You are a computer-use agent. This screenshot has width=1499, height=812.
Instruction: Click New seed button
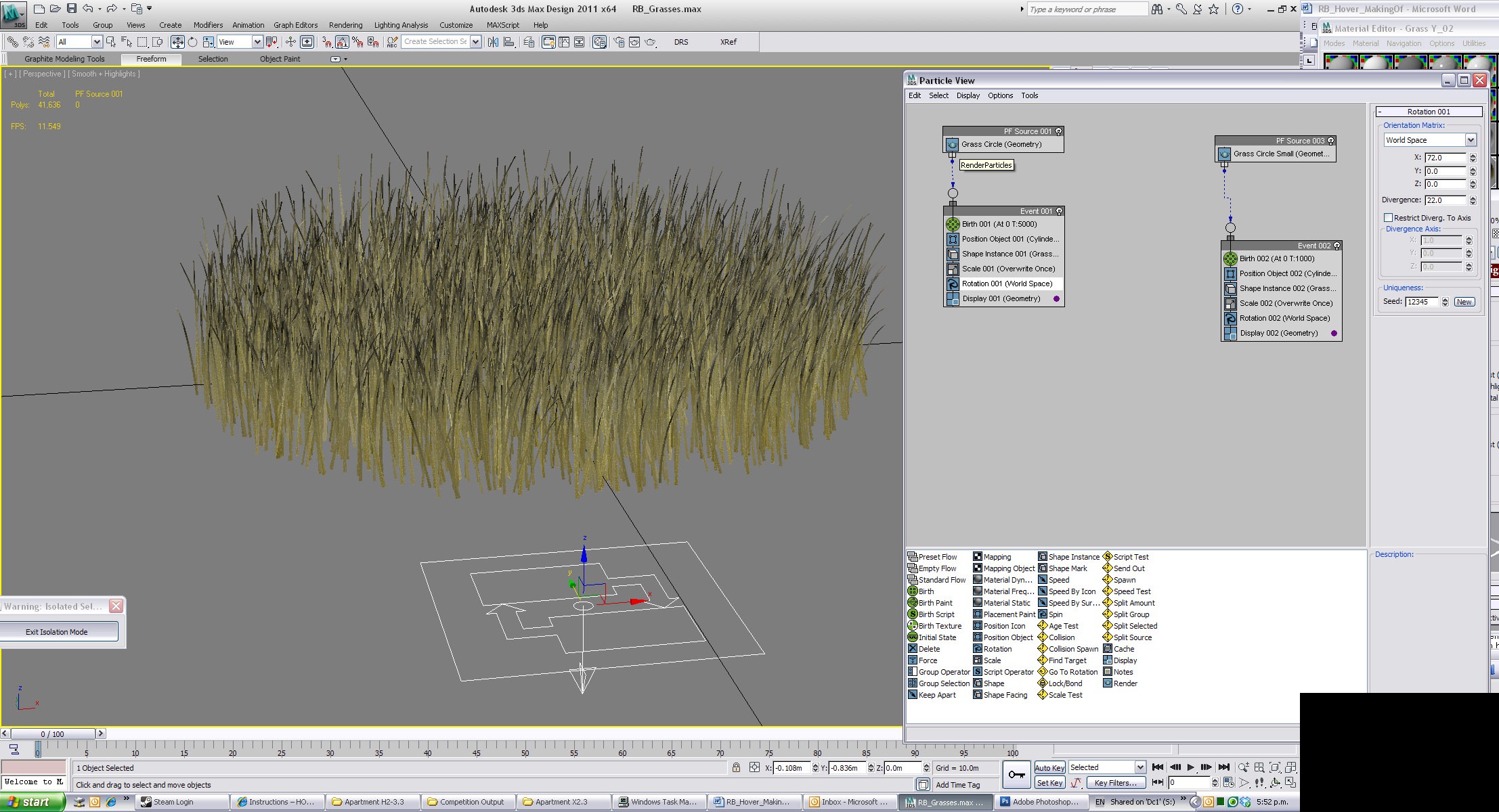point(1464,302)
